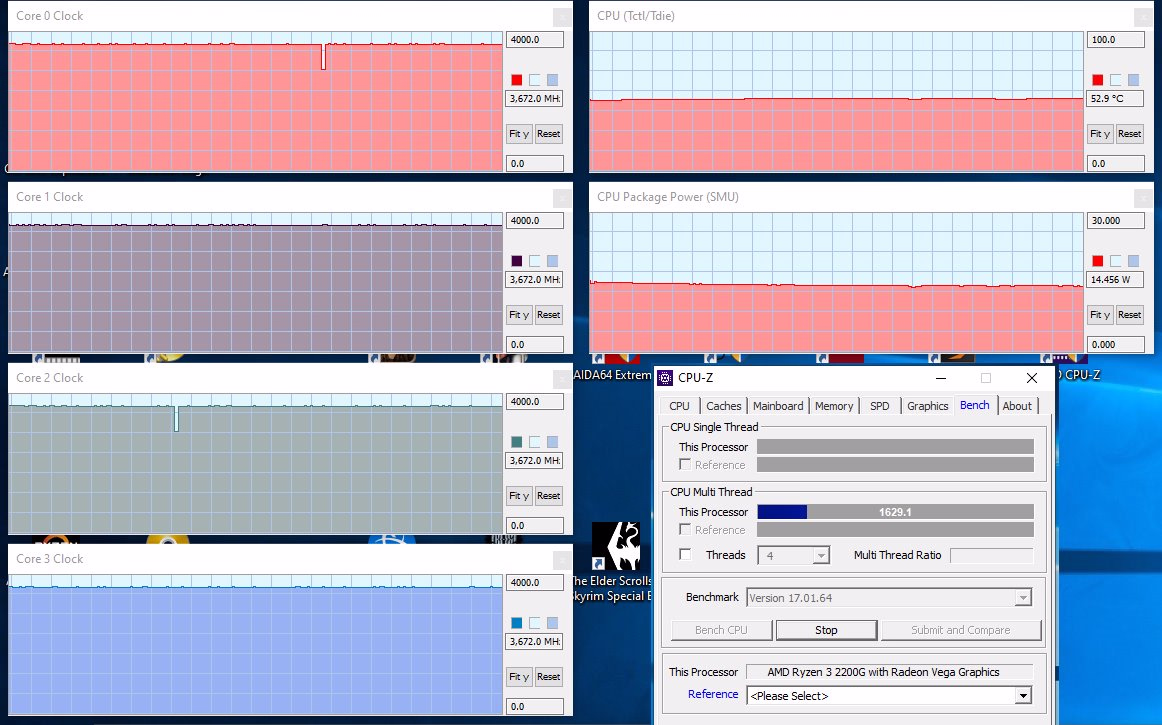This screenshot has width=1162, height=725.
Task: Click the red swatch in Core 0 Clock
Action: [517, 80]
